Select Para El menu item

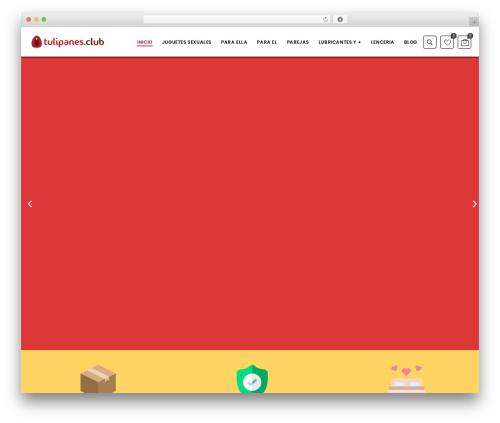tap(267, 42)
